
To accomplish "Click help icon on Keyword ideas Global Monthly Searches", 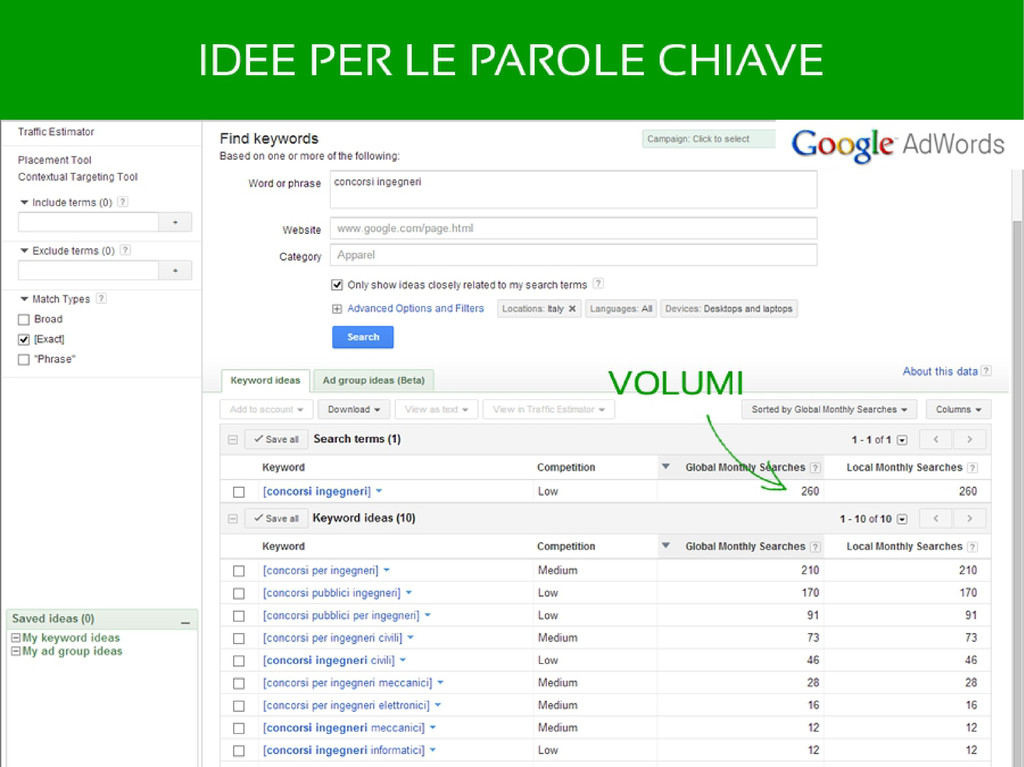I will [x=815, y=547].
